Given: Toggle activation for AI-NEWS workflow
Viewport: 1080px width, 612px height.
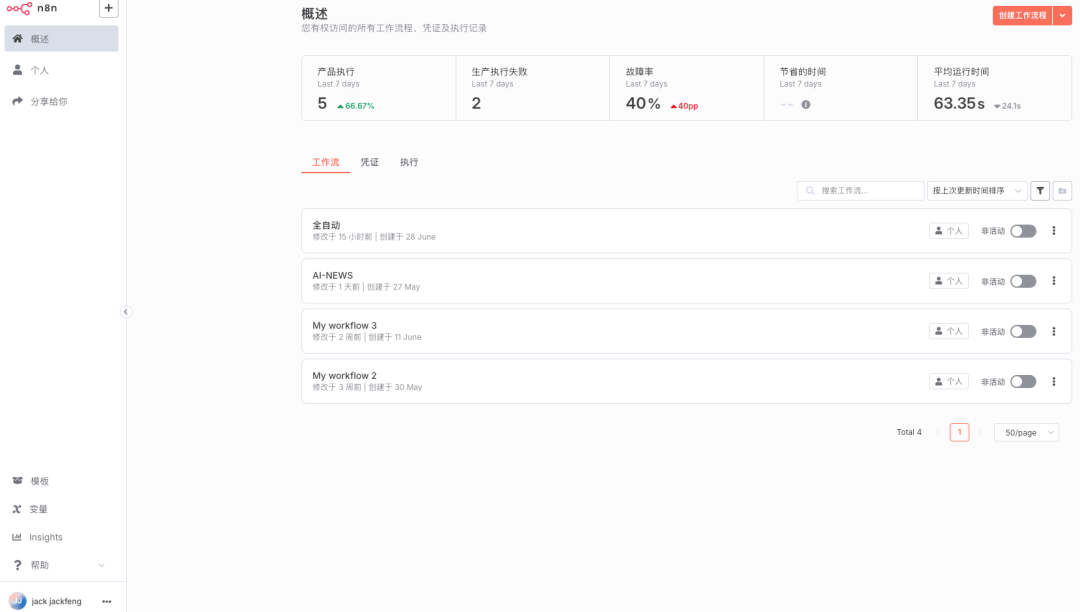Looking at the screenshot, I should point(1023,282).
